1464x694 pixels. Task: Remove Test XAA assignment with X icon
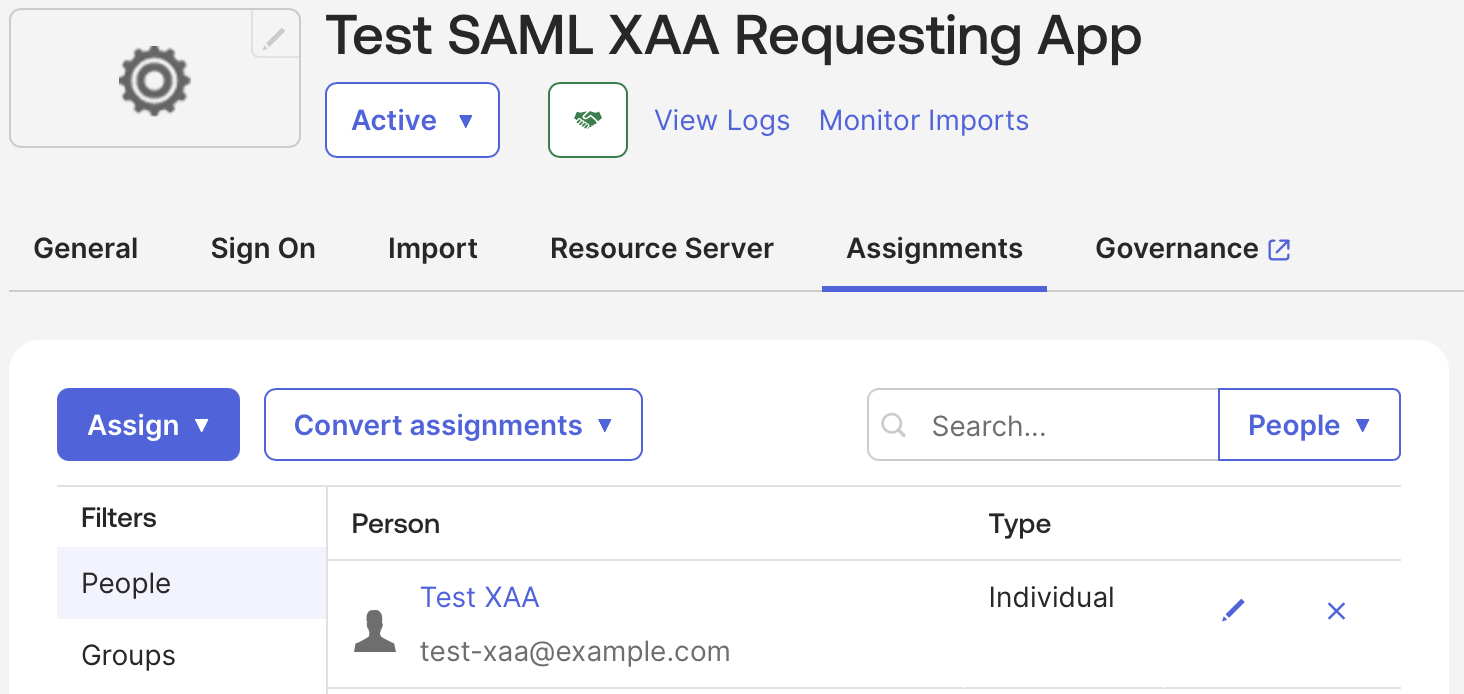pyautogui.click(x=1336, y=610)
